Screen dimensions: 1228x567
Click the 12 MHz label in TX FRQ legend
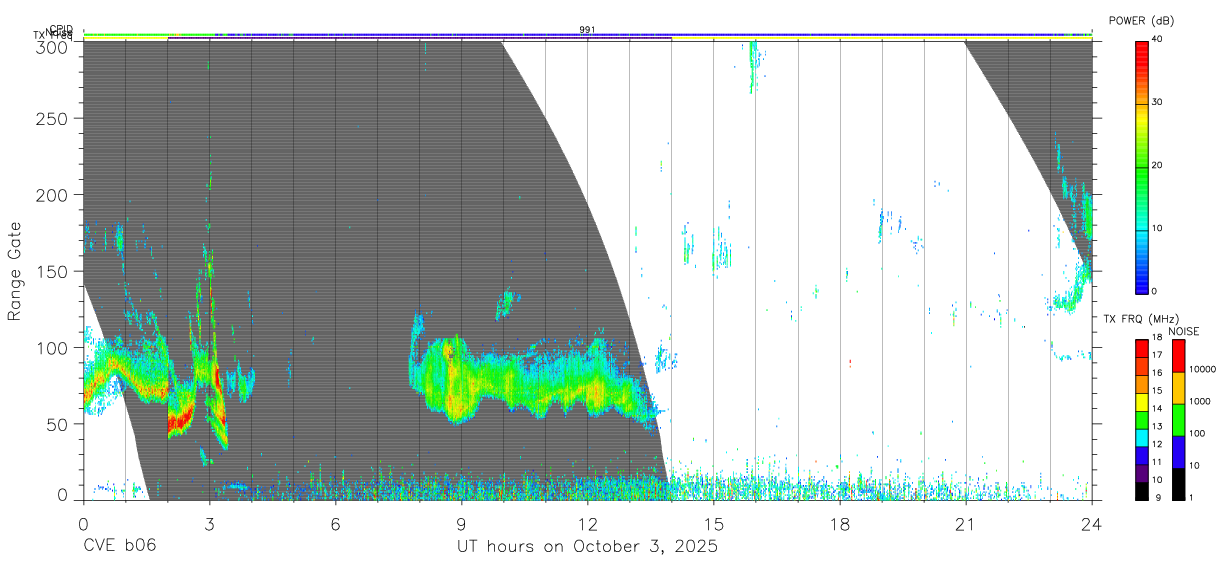coord(1156,444)
